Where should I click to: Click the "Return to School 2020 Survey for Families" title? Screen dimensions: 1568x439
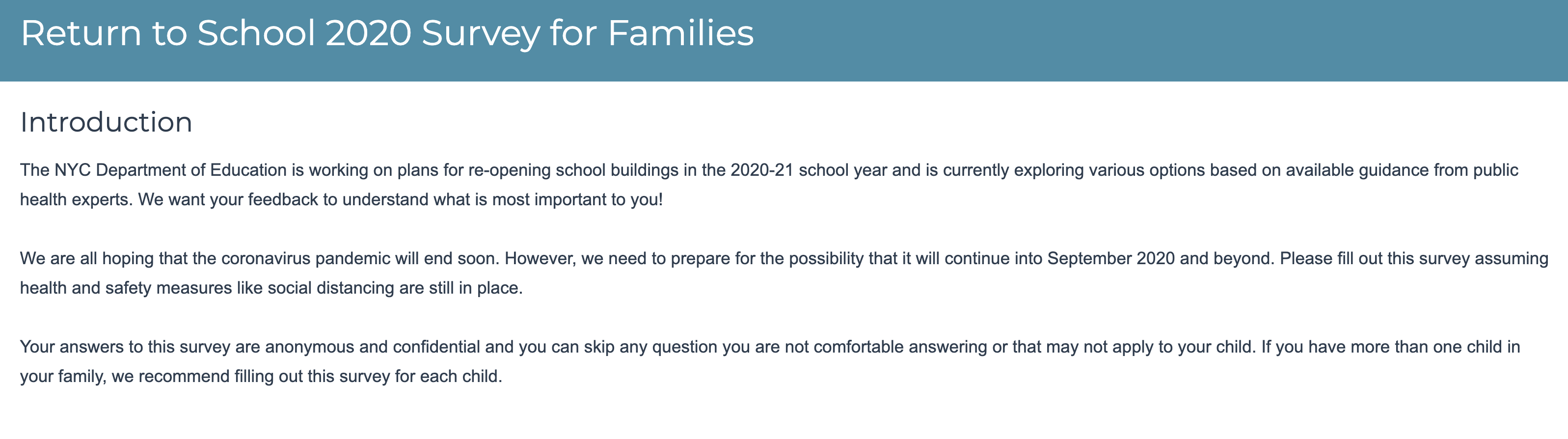pyautogui.click(x=387, y=33)
